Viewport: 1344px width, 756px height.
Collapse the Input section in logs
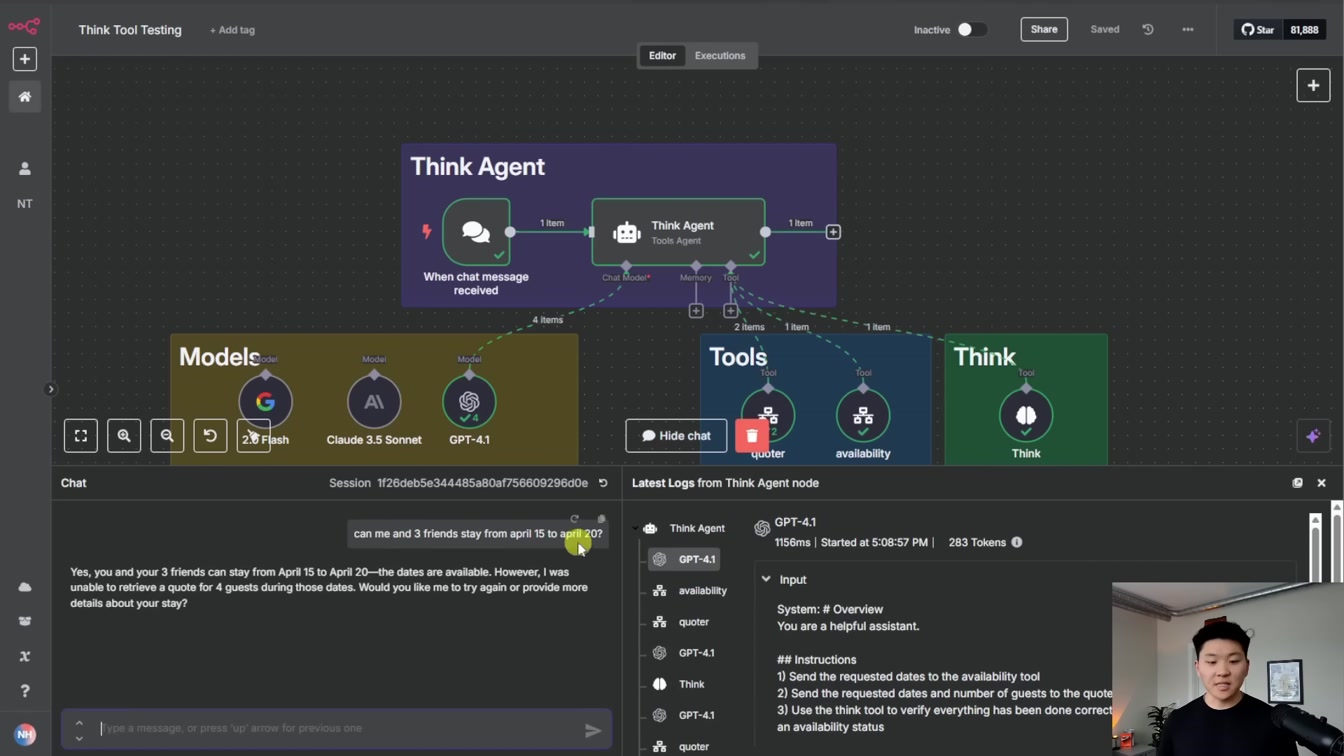pyautogui.click(x=766, y=580)
